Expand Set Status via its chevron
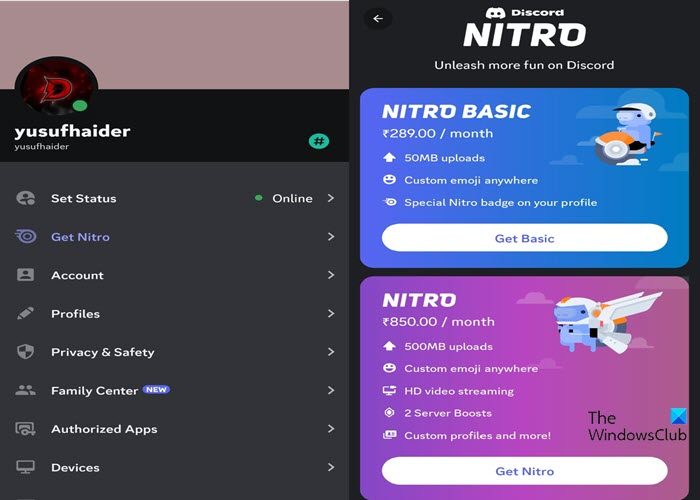The image size is (700, 500). 331,198
